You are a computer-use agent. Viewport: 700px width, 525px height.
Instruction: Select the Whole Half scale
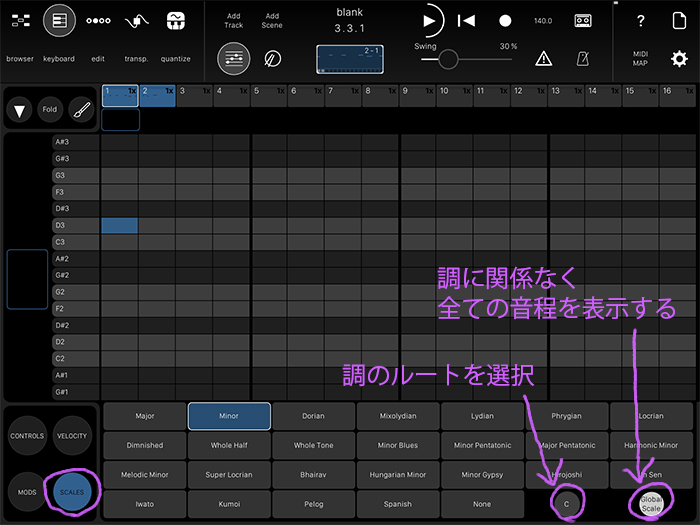tap(229, 446)
